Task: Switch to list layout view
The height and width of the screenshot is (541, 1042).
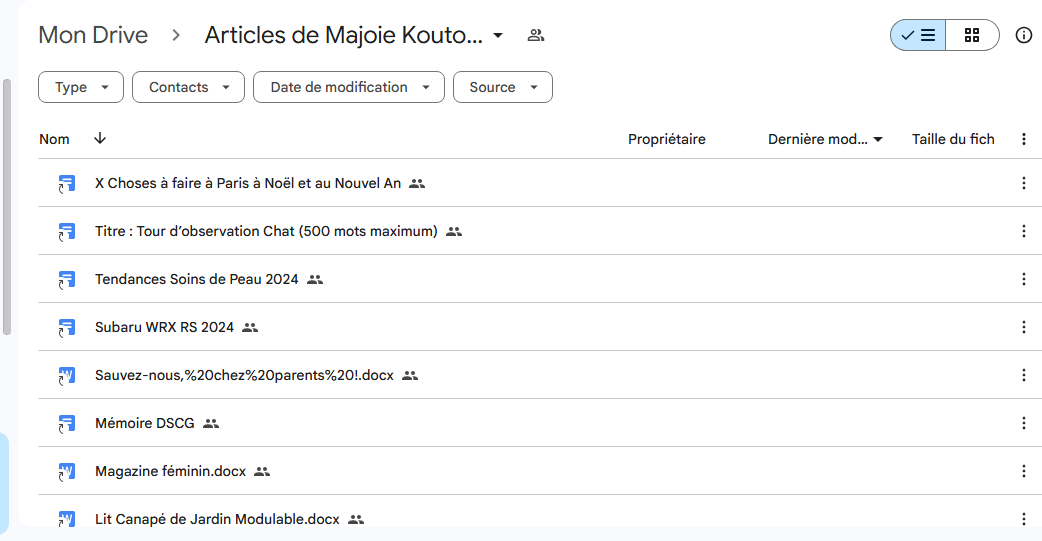Action: tap(918, 35)
